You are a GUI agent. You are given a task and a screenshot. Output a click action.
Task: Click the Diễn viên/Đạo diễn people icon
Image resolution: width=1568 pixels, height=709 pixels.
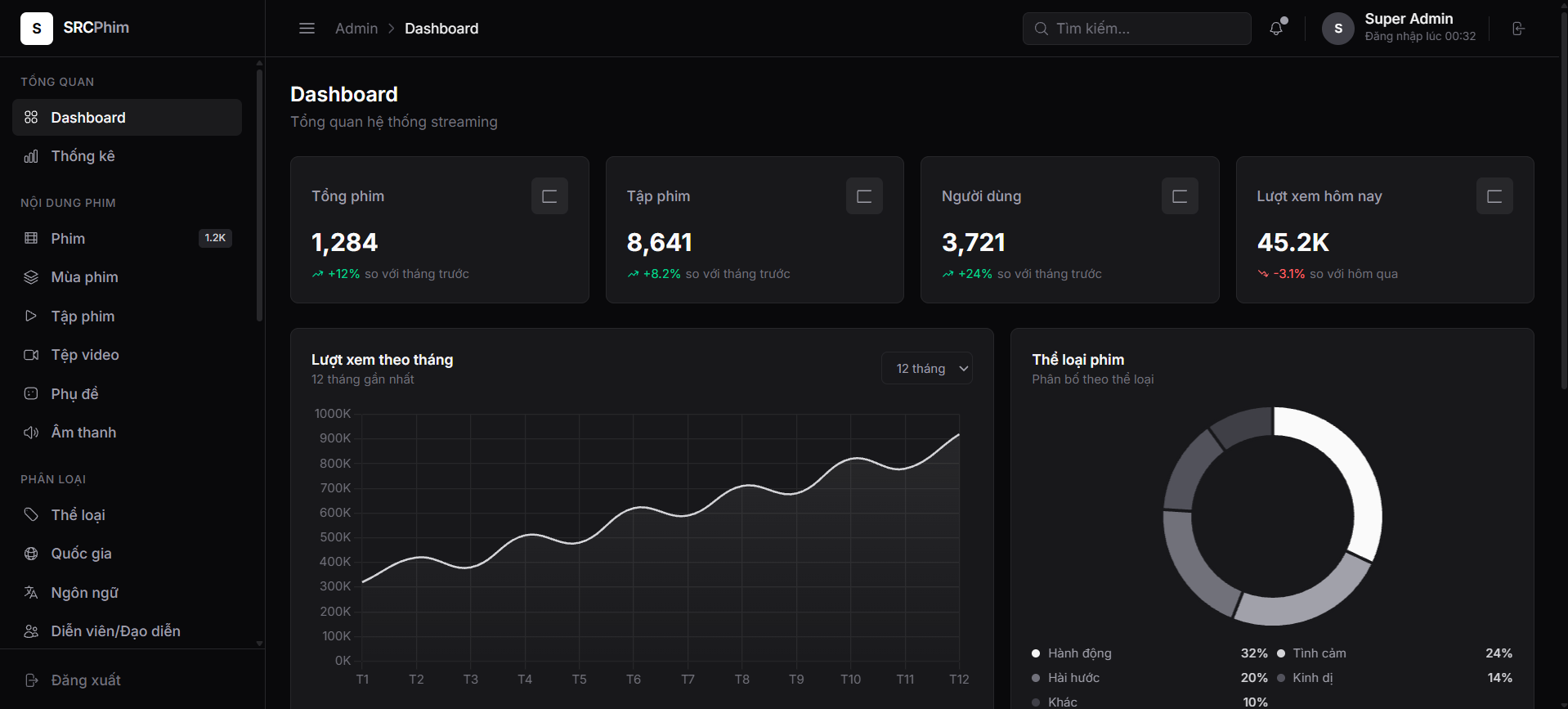(x=31, y=631)
